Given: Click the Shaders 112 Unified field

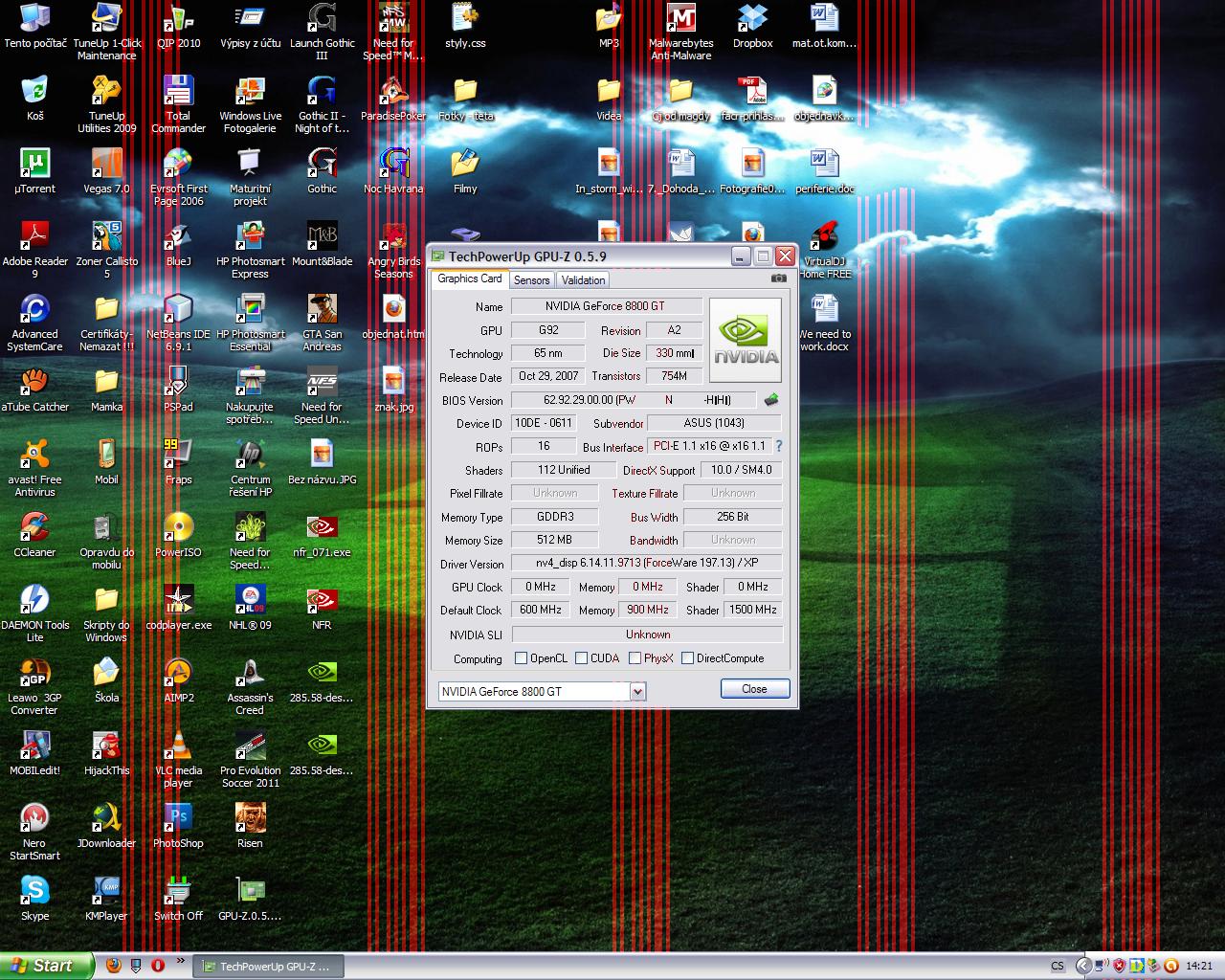Looking at the screenshot, I should 564,470.
